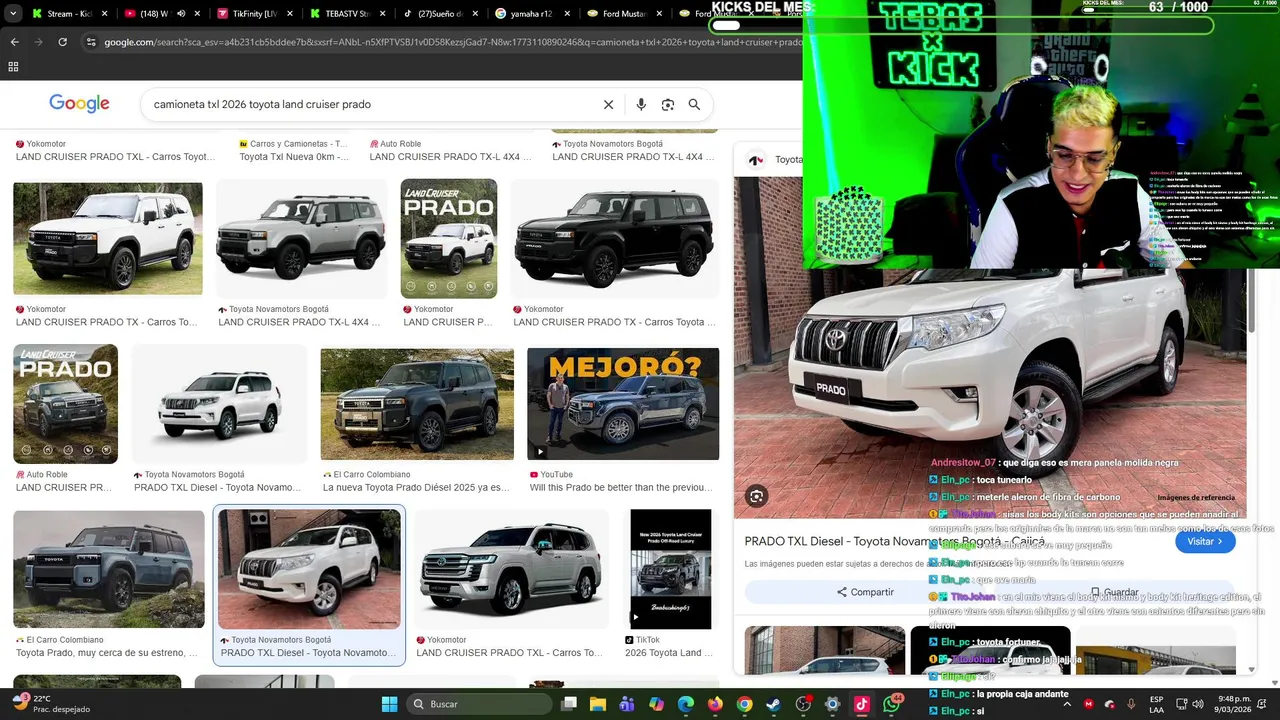Open the MEJORÓ? YouTube video thumbnail

(623, 404)
